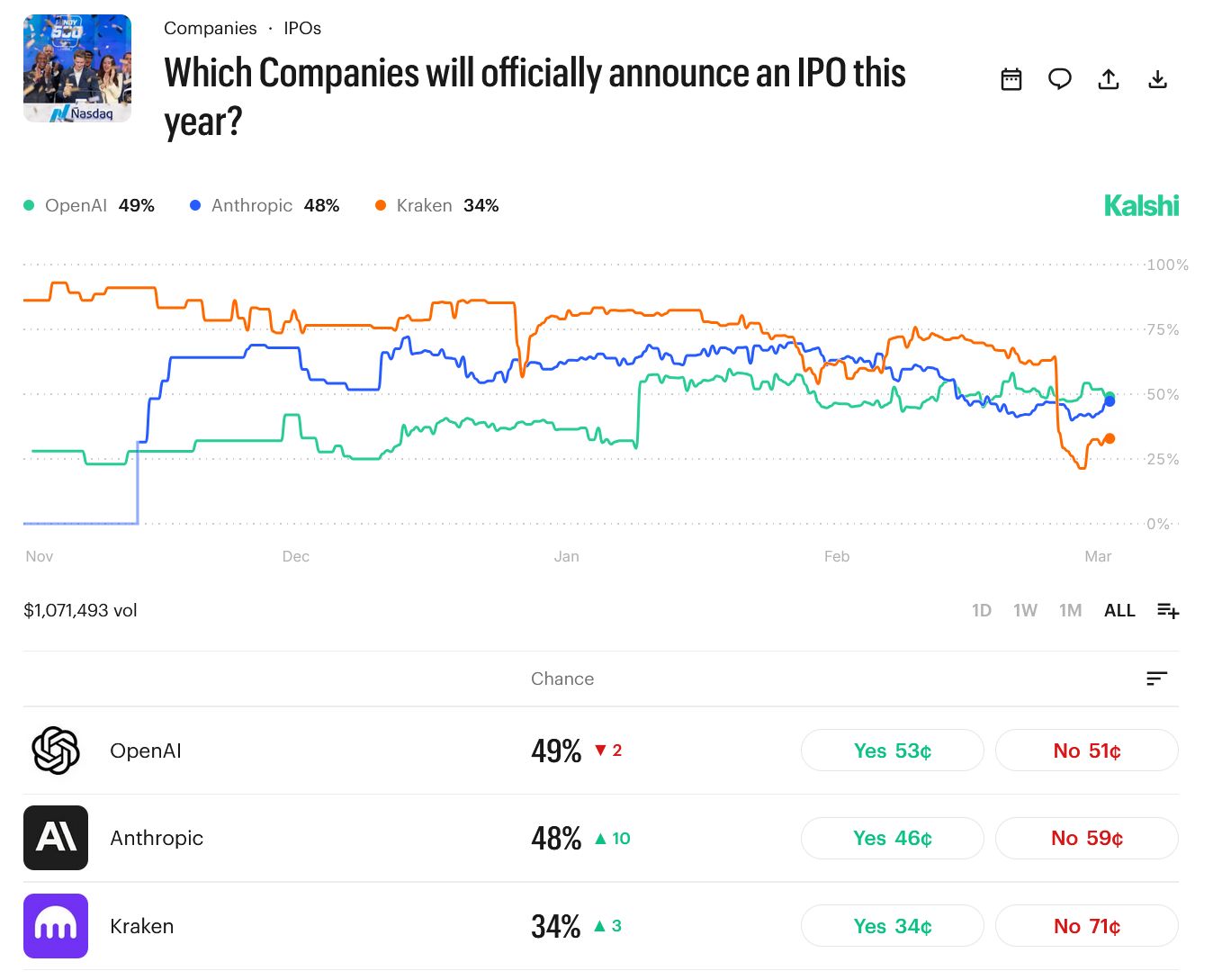Click the sort icon in Chance header
Screen dimensions: 1222x980
coord(1156,679)
